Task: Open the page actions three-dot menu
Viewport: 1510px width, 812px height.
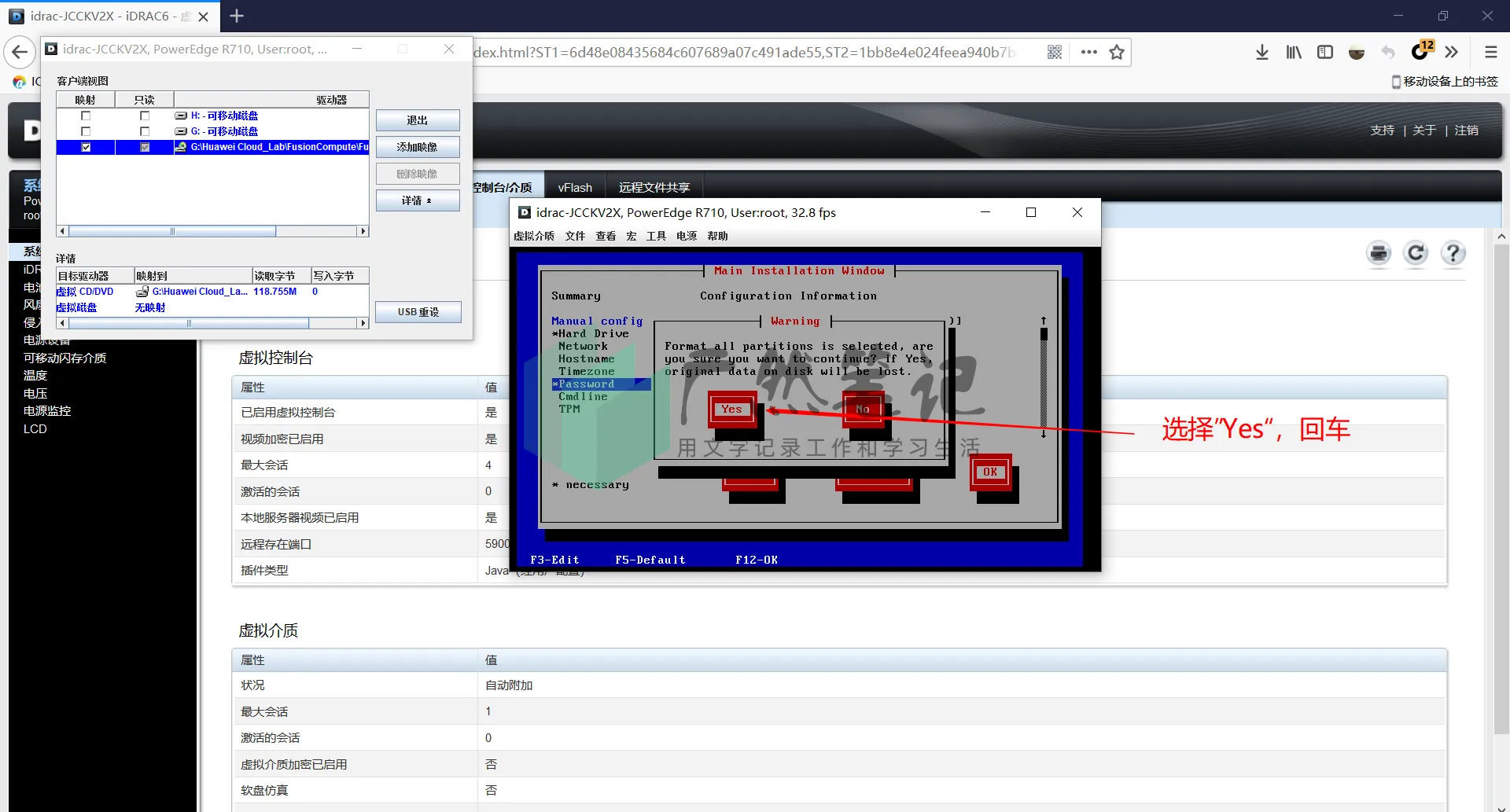Action: [x=1088, y=52]
